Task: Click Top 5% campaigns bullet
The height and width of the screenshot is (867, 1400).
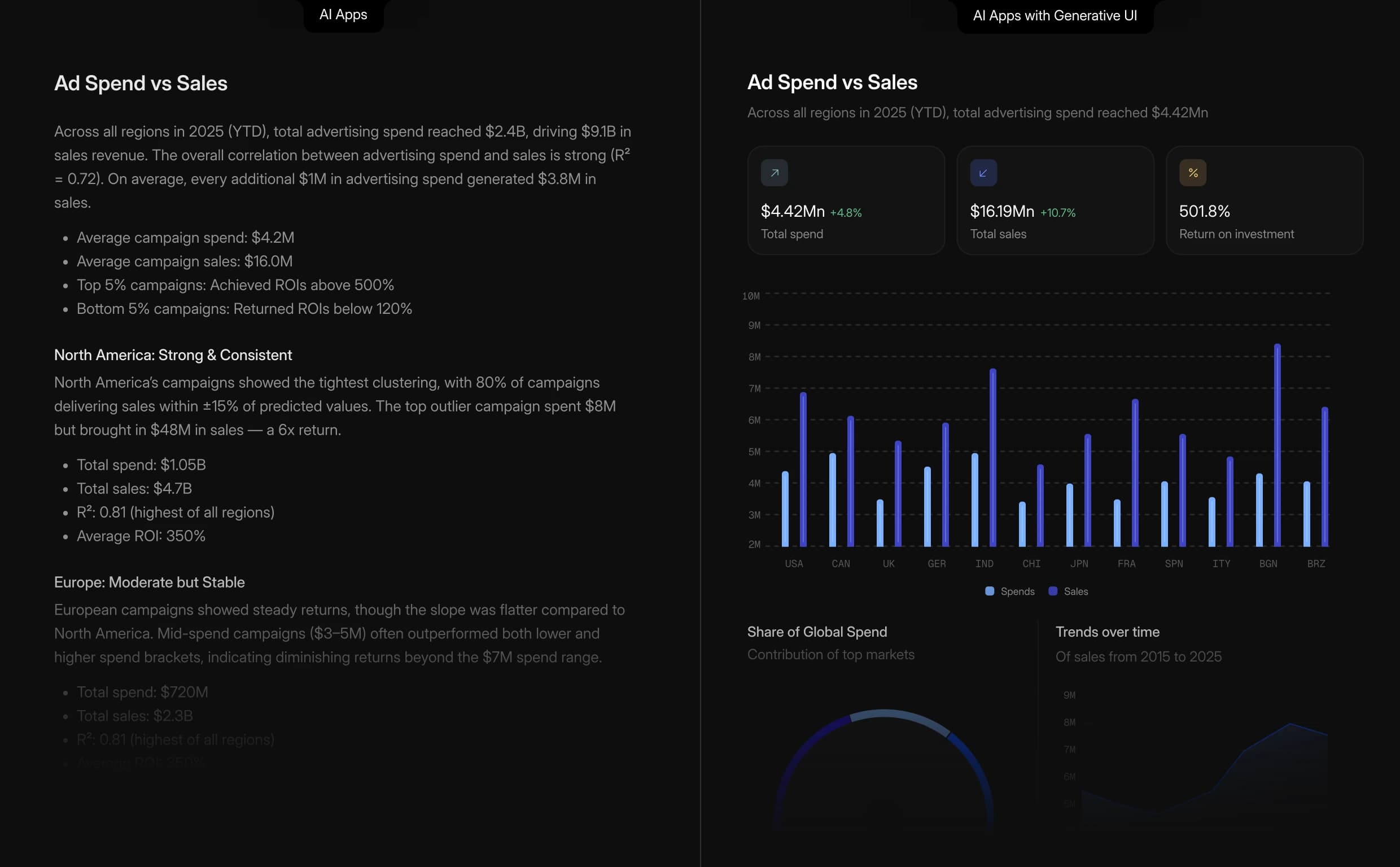Action: coord(235,285)
